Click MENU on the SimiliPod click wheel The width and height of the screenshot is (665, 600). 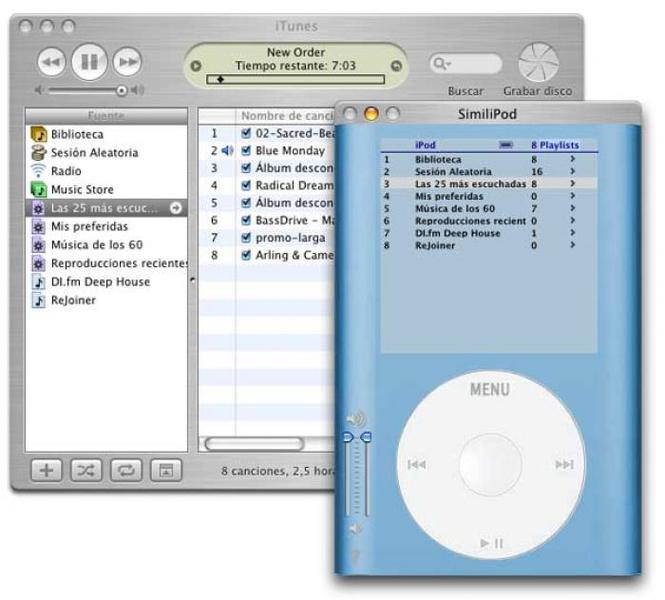489,389
